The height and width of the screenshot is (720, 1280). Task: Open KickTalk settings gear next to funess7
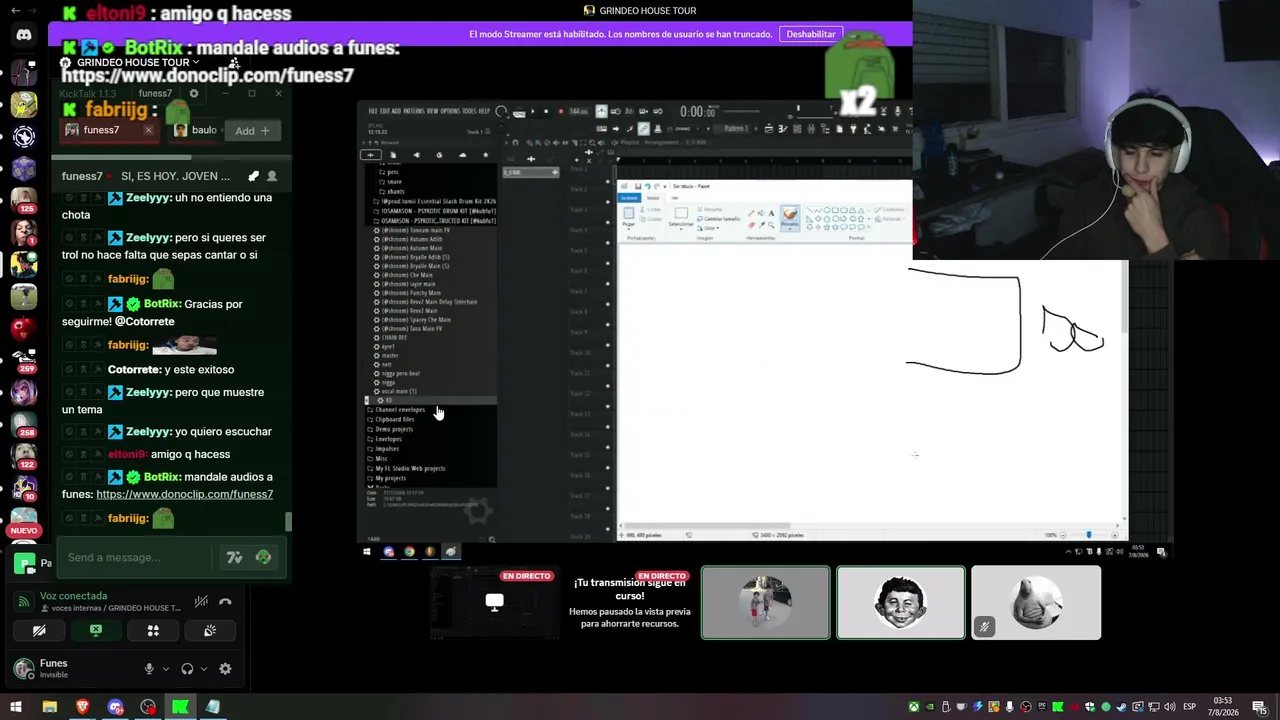click(x=194, y=93)
